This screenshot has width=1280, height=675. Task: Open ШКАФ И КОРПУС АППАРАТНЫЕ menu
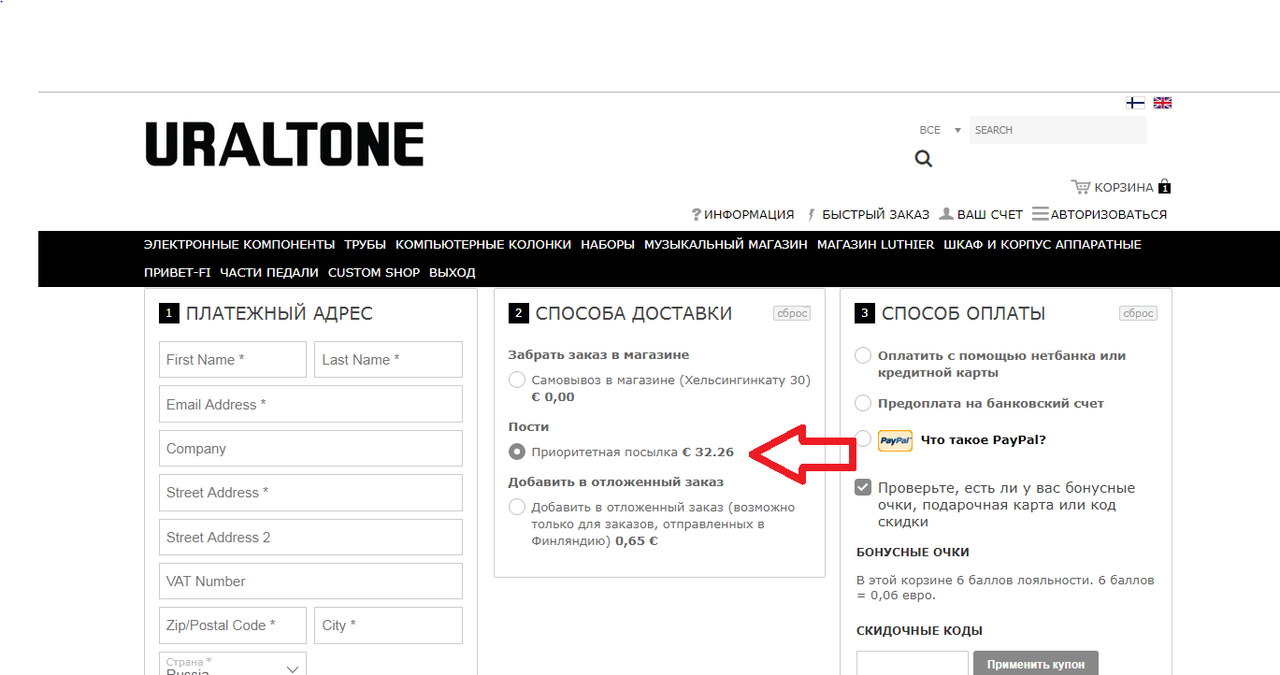click(x=1042, y=244)
